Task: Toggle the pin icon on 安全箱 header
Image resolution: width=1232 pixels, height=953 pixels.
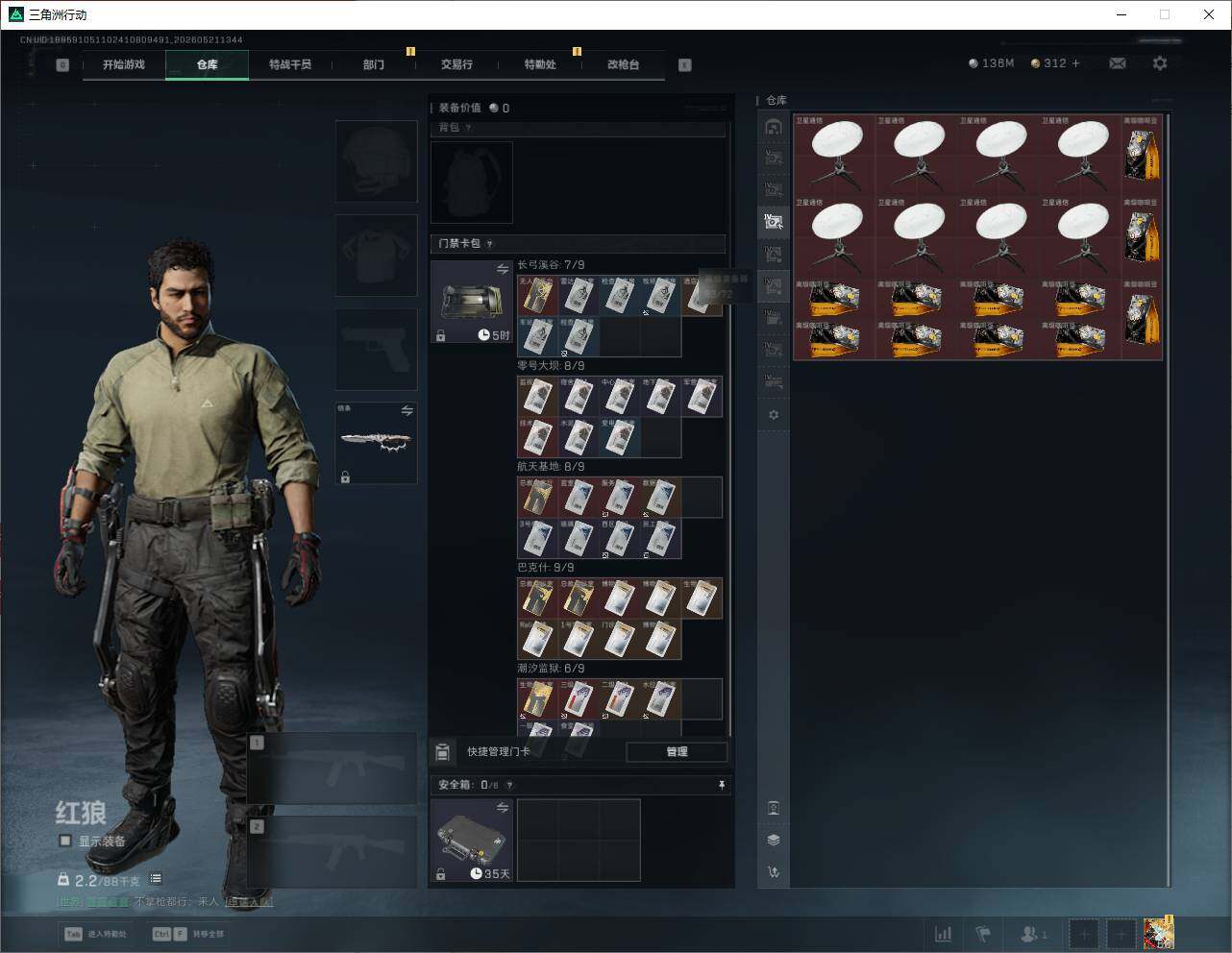Action: pos(722,785)
